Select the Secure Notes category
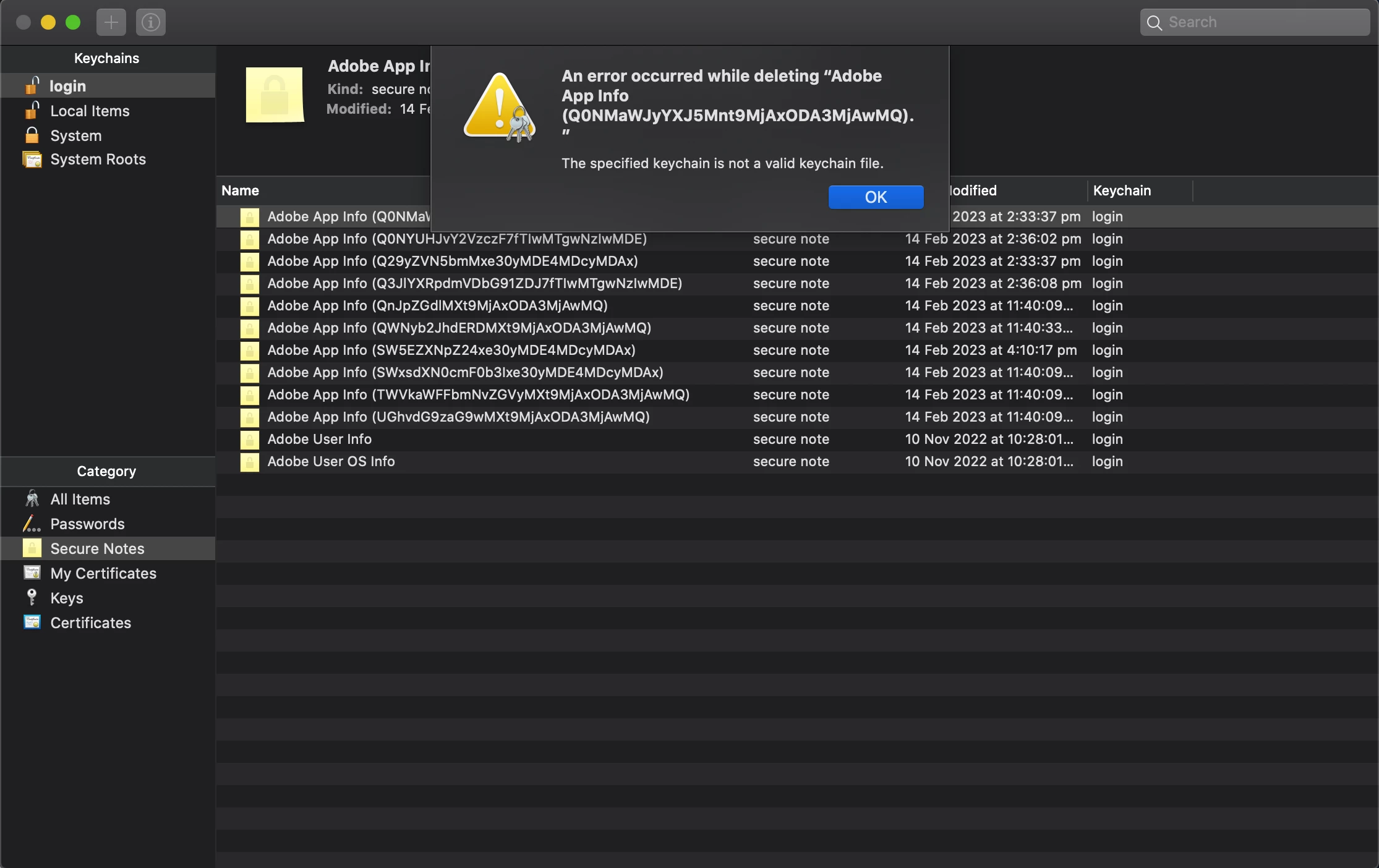Viewport: 1379px width, 868px height. [x=97, y=549]
